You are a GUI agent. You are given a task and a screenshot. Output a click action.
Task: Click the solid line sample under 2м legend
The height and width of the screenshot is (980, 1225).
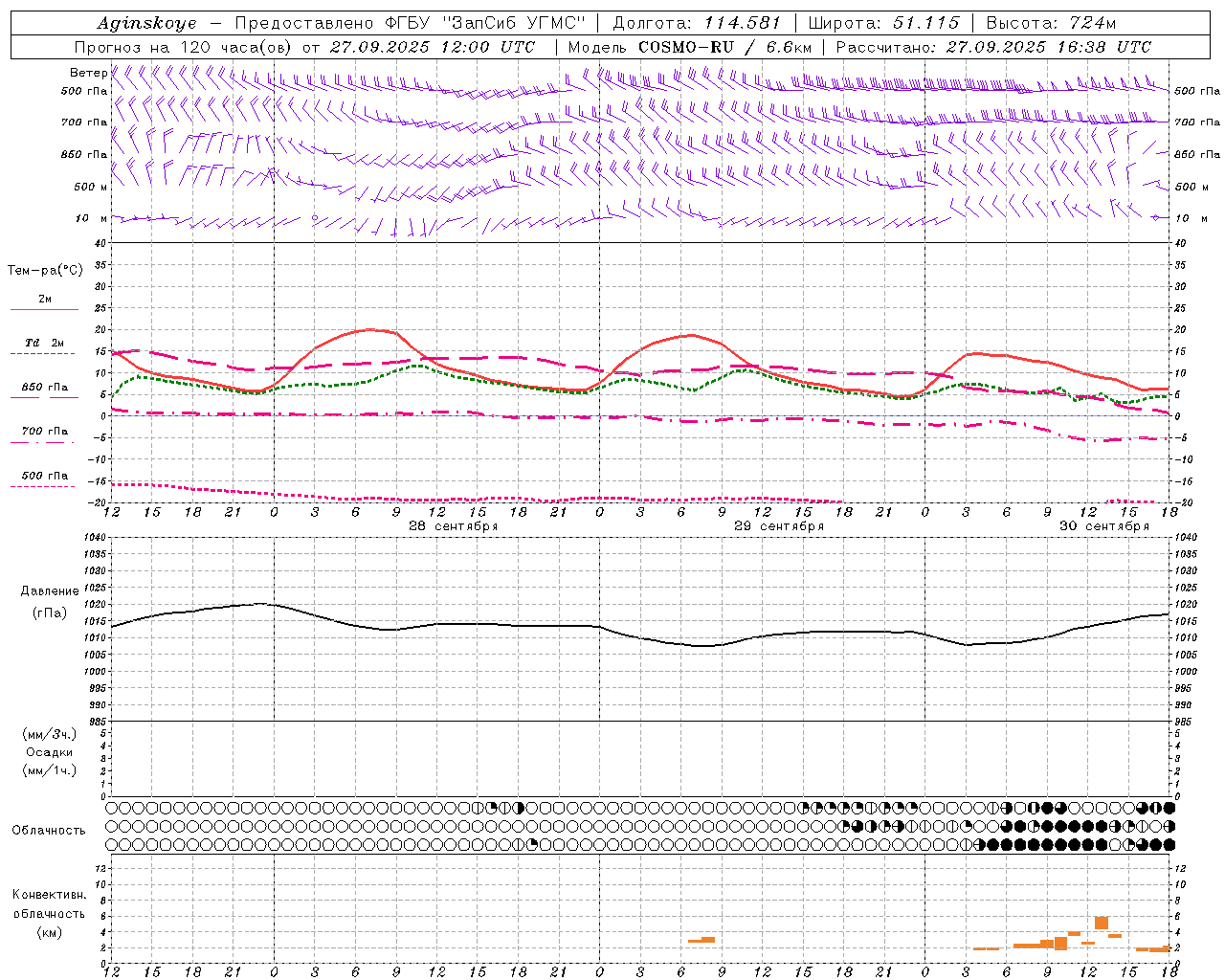[44, 309]
